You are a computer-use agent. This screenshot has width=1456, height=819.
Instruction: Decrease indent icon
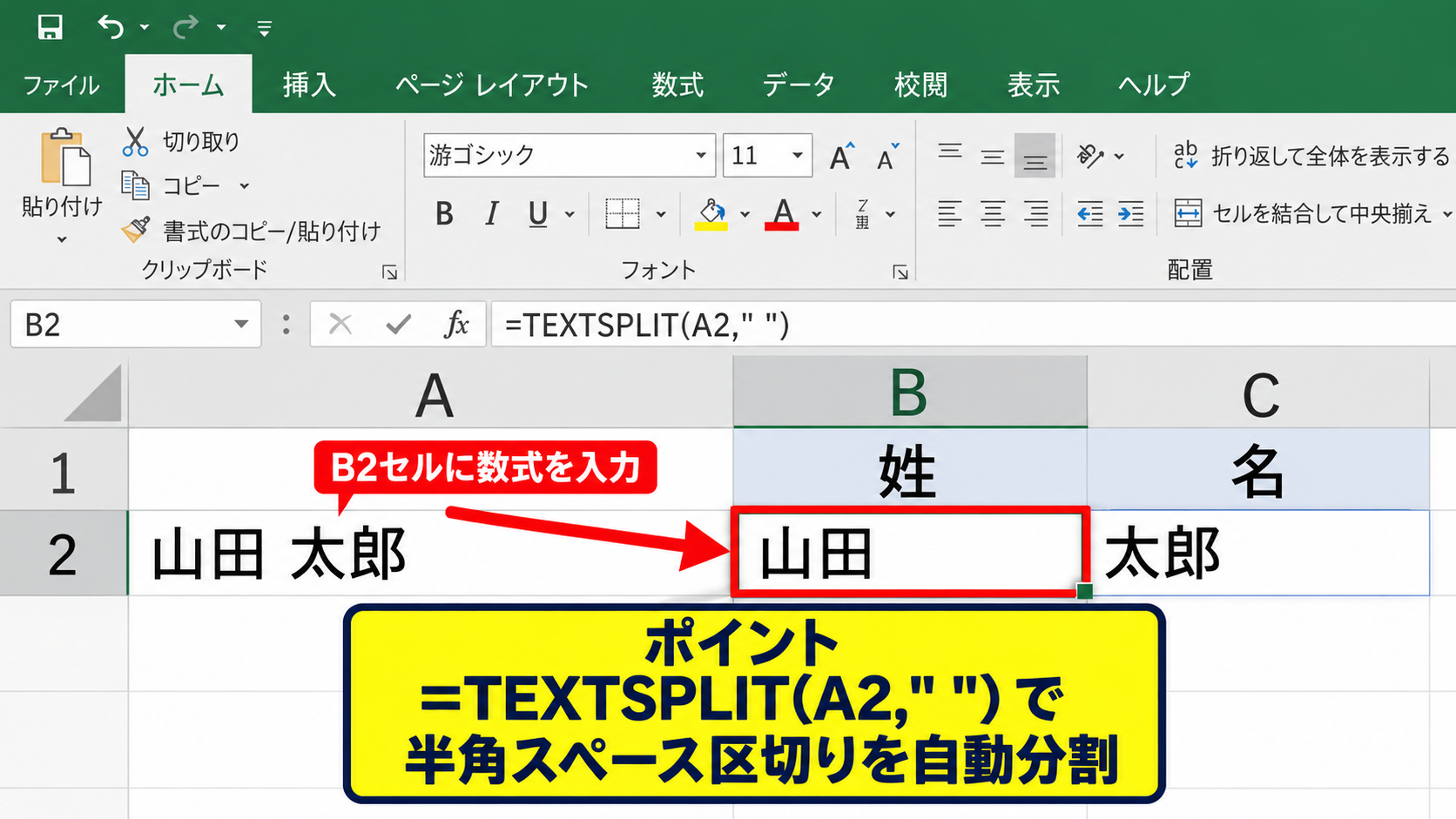tap(1089, 213)
